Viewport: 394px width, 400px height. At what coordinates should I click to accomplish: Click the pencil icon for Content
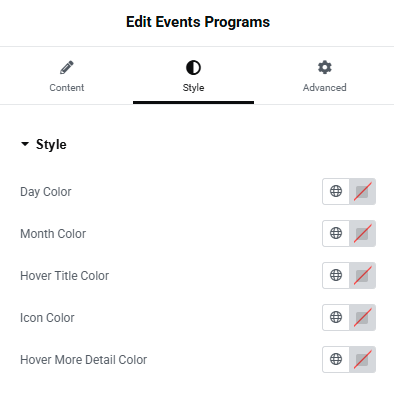coord(67,67)
